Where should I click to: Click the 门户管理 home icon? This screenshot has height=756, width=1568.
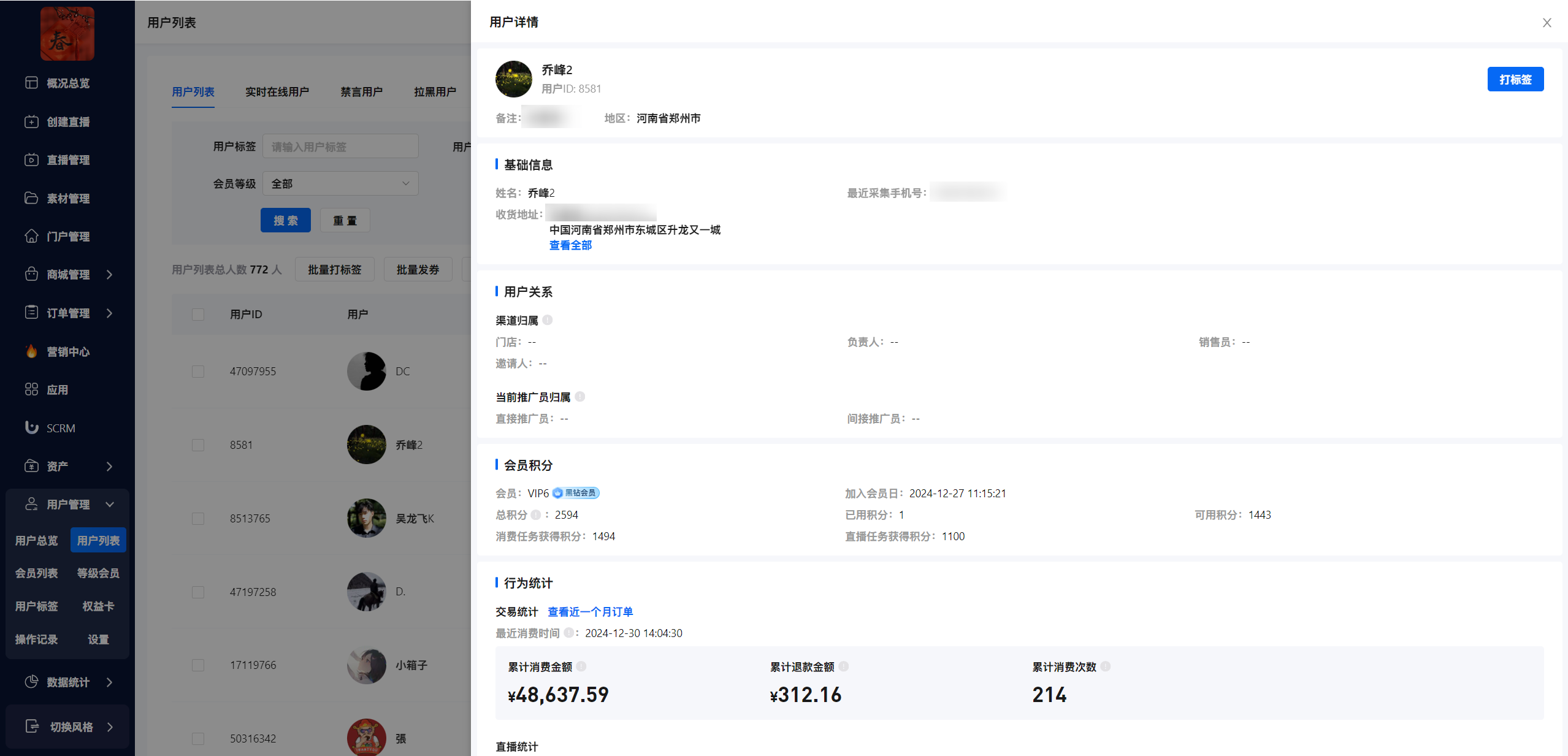31,236
